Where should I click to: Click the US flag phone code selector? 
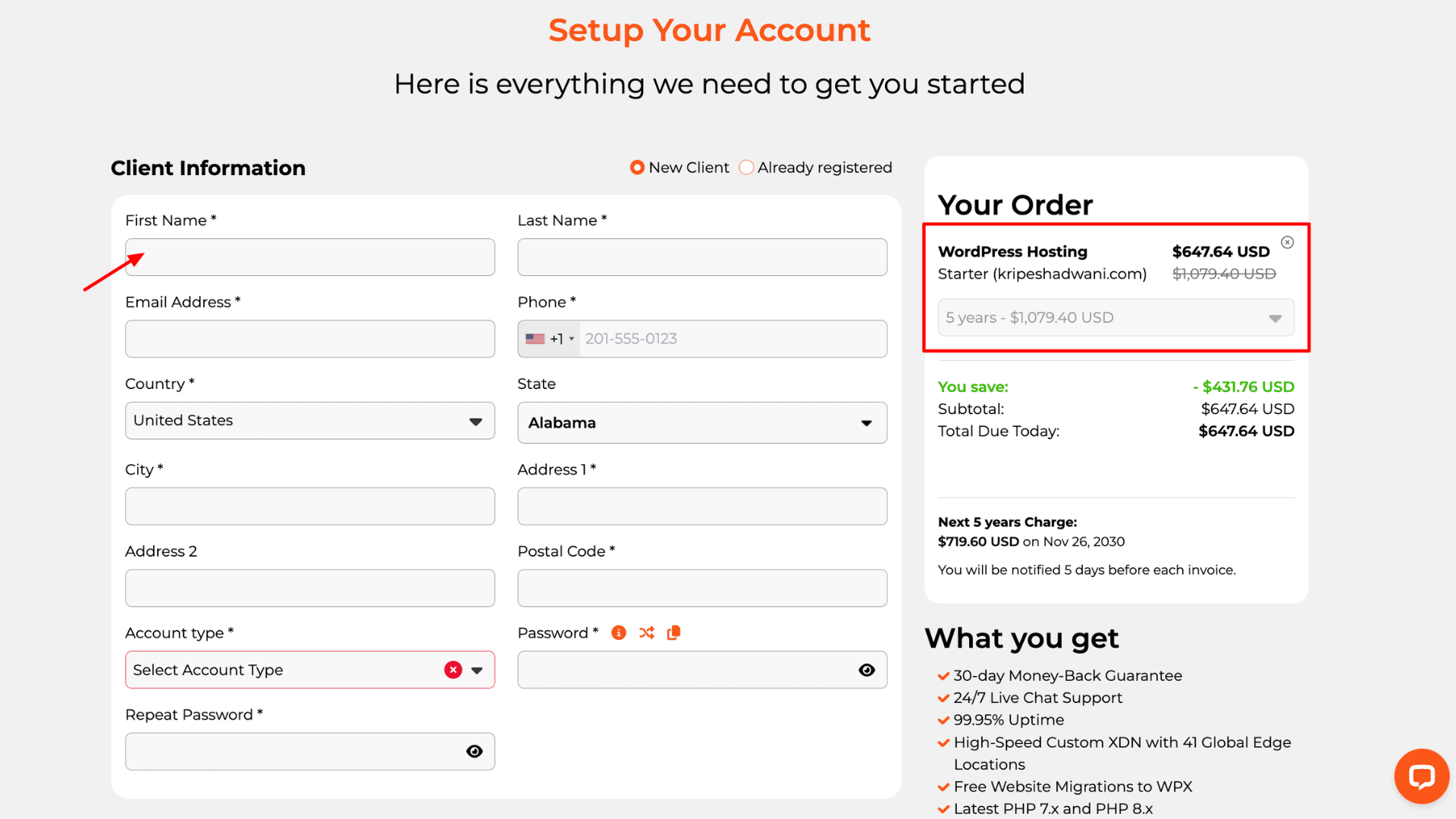[549, 339]
